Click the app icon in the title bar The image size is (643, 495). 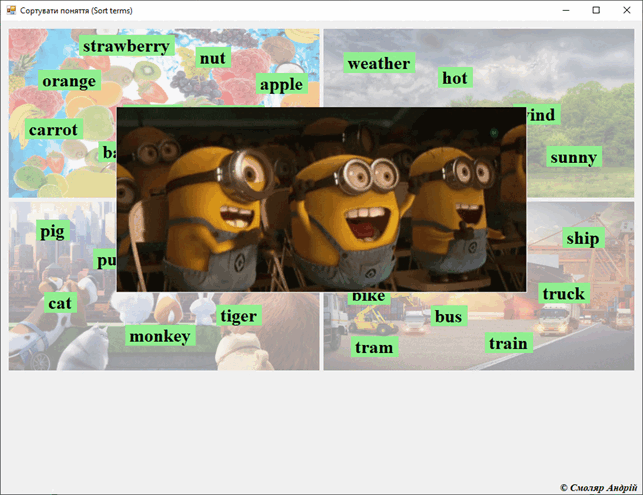(11, 10)
